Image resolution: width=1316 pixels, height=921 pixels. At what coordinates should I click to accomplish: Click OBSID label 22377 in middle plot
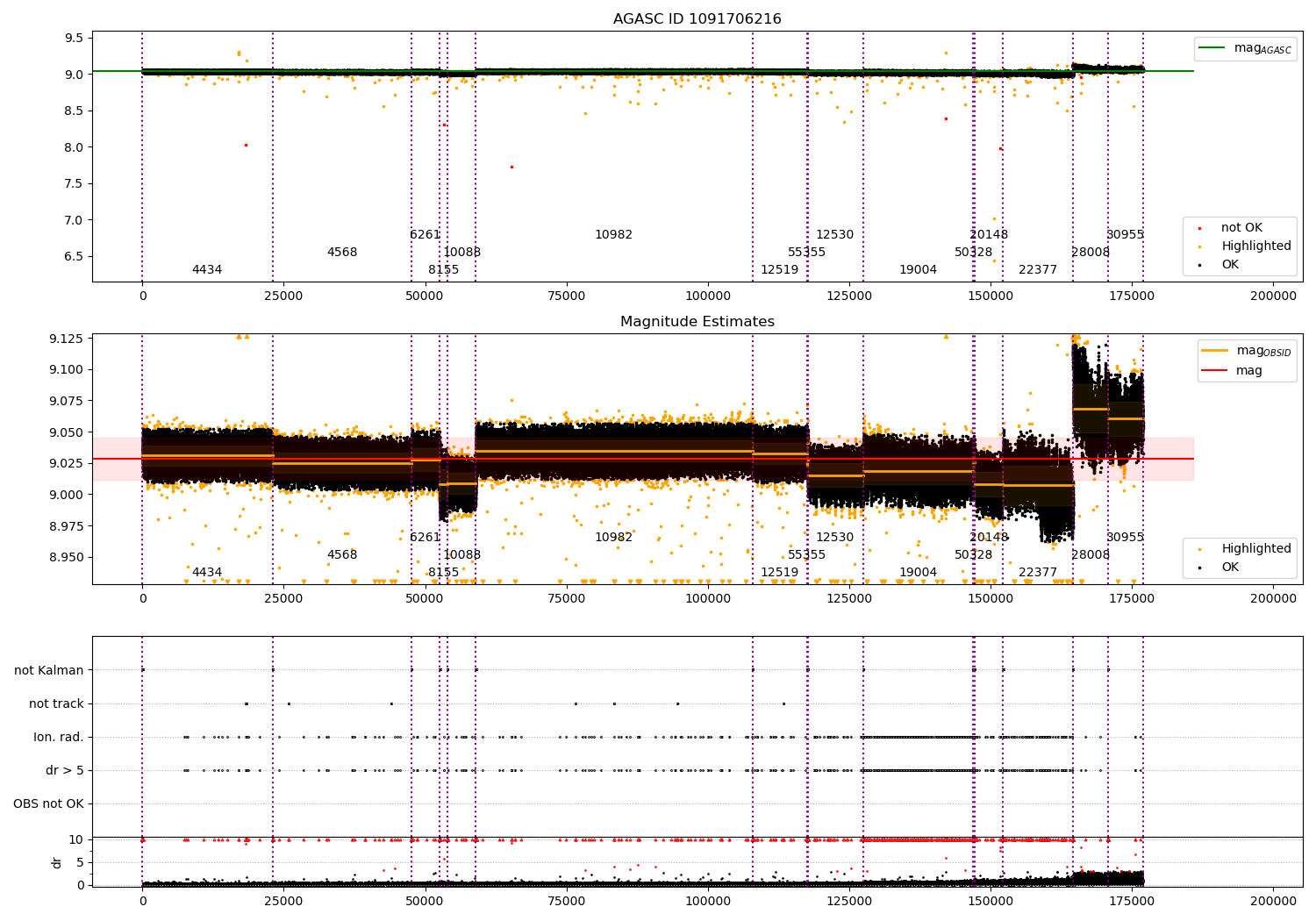pos(1038,573)
